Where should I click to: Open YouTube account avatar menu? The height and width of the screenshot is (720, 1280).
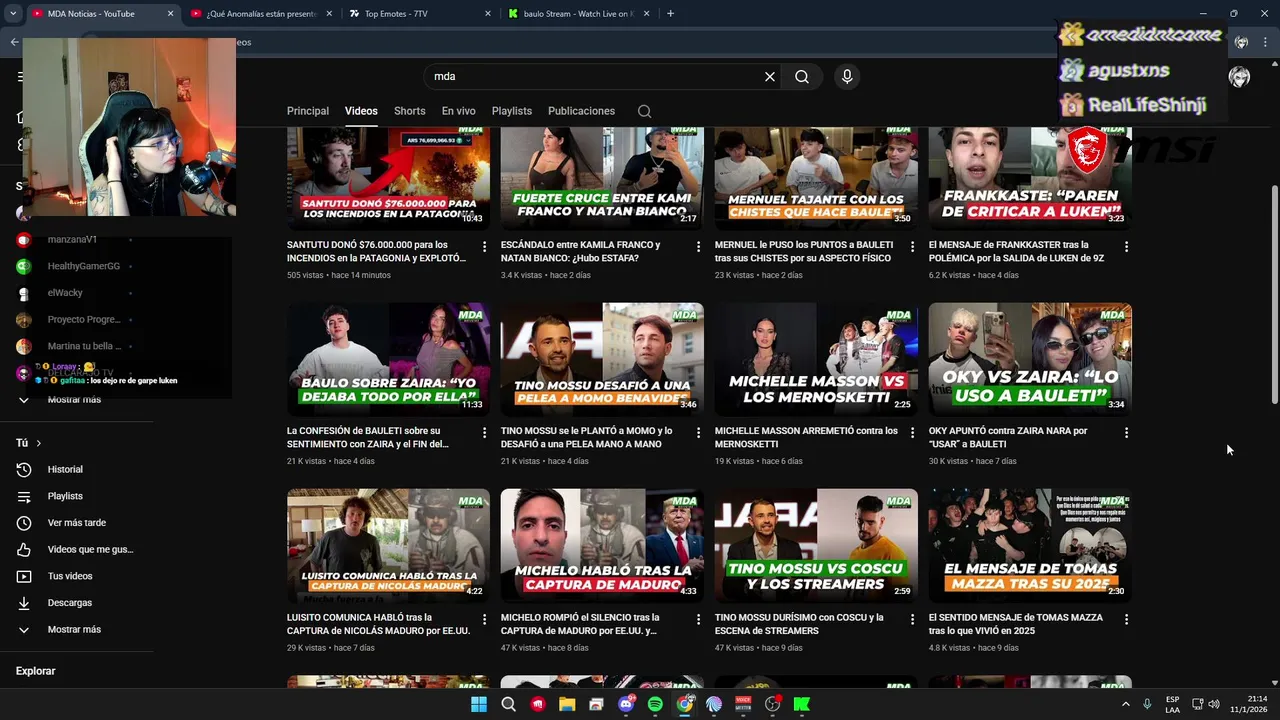[1239, 77]
